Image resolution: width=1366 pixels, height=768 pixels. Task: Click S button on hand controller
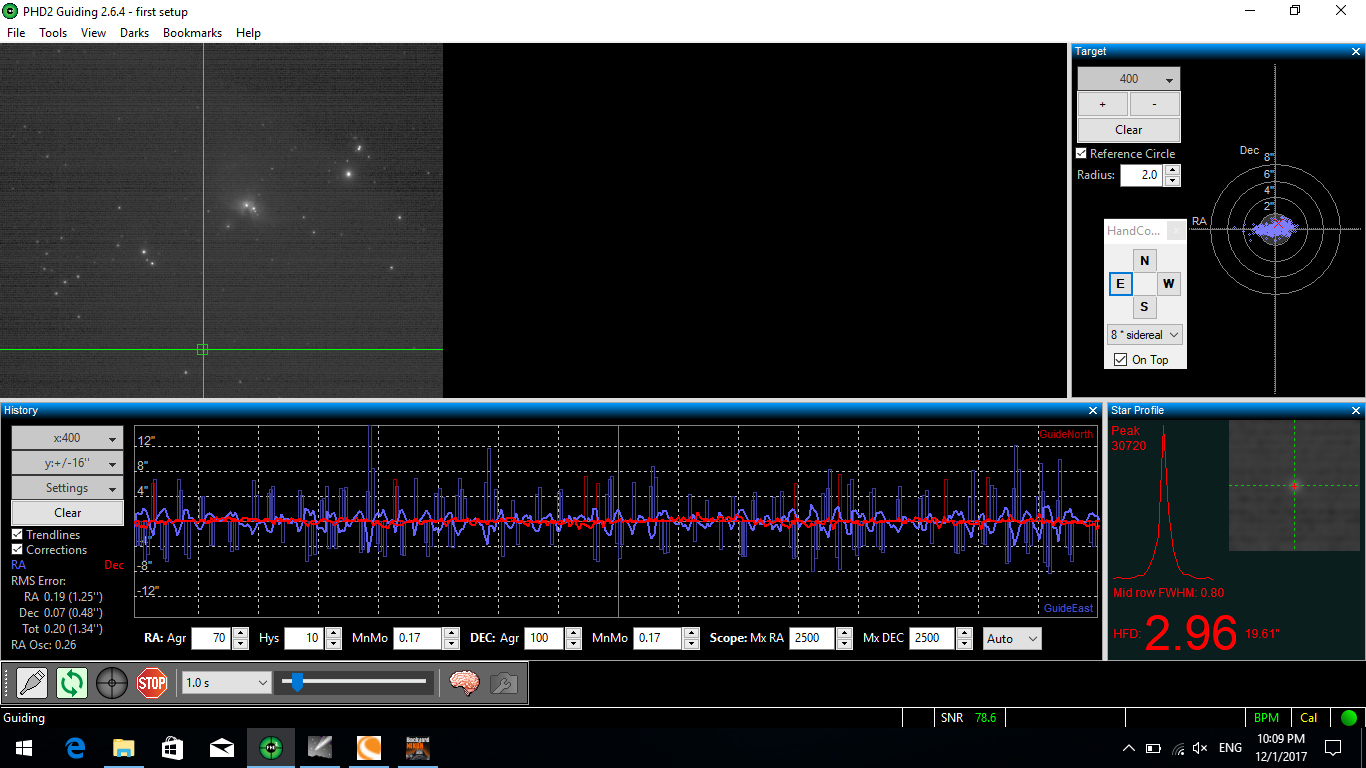[1145, 307]
